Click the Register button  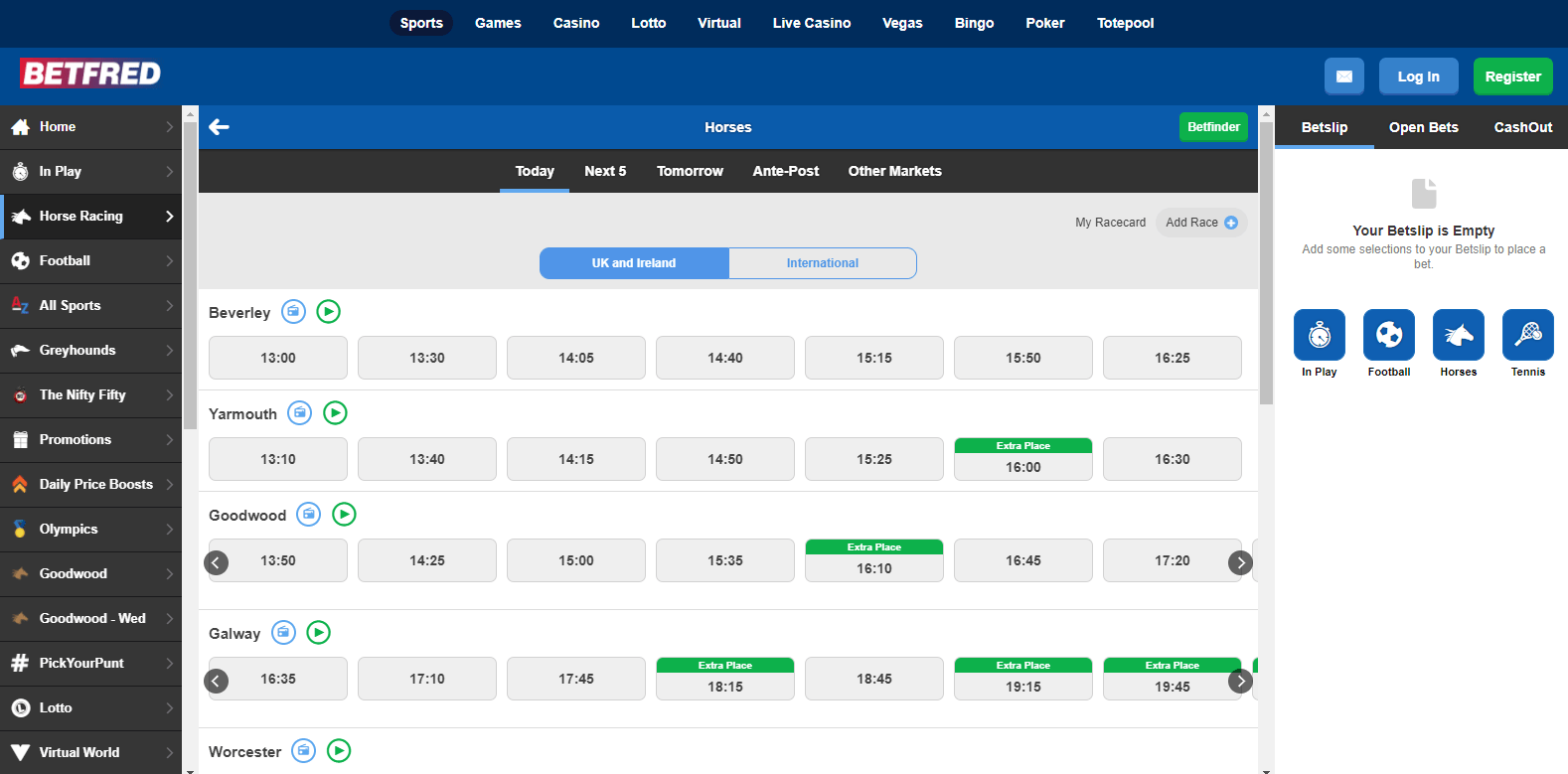coord(1512,77)
